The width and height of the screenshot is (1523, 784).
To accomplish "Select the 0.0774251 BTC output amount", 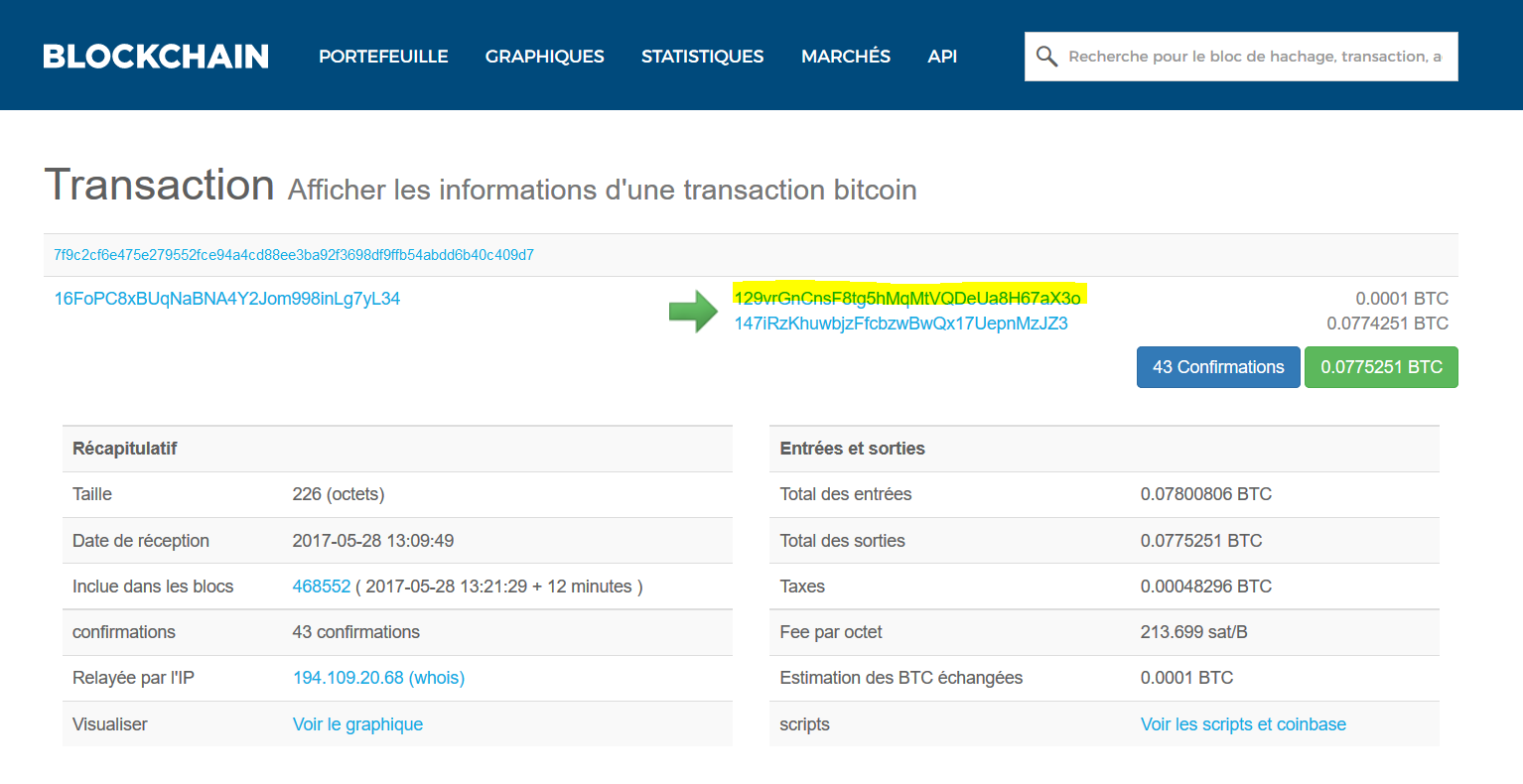I will click(x=1387, y=324).
